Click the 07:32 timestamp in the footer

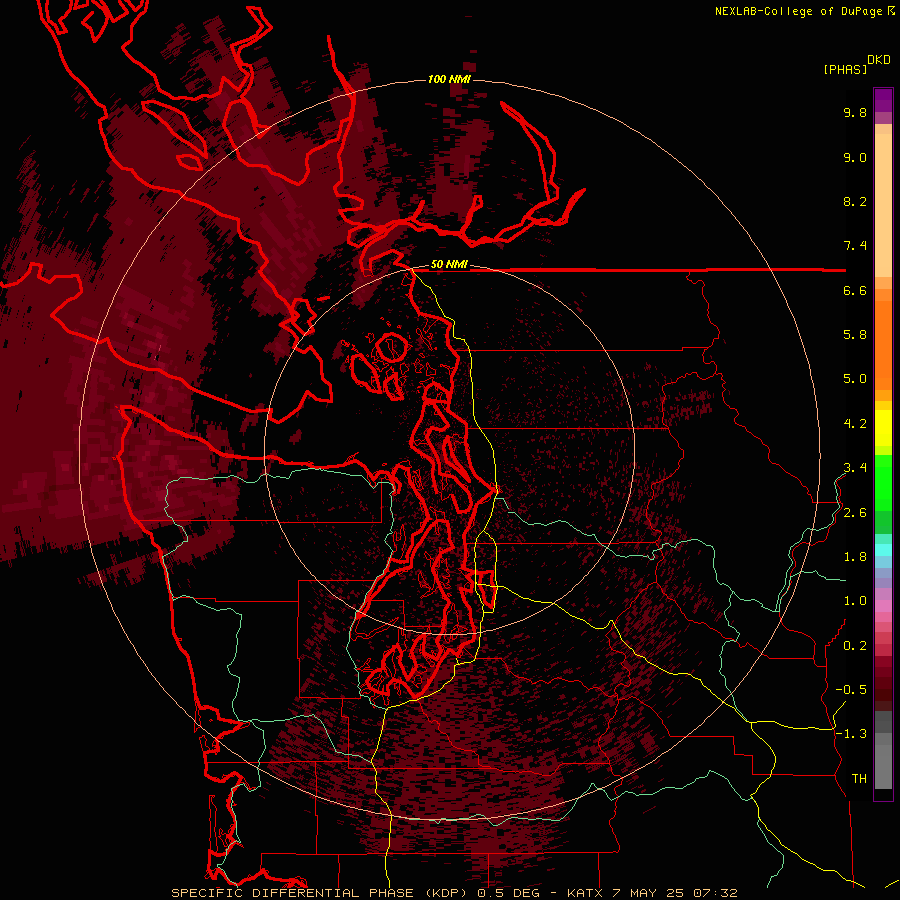[x=715, y=893]
